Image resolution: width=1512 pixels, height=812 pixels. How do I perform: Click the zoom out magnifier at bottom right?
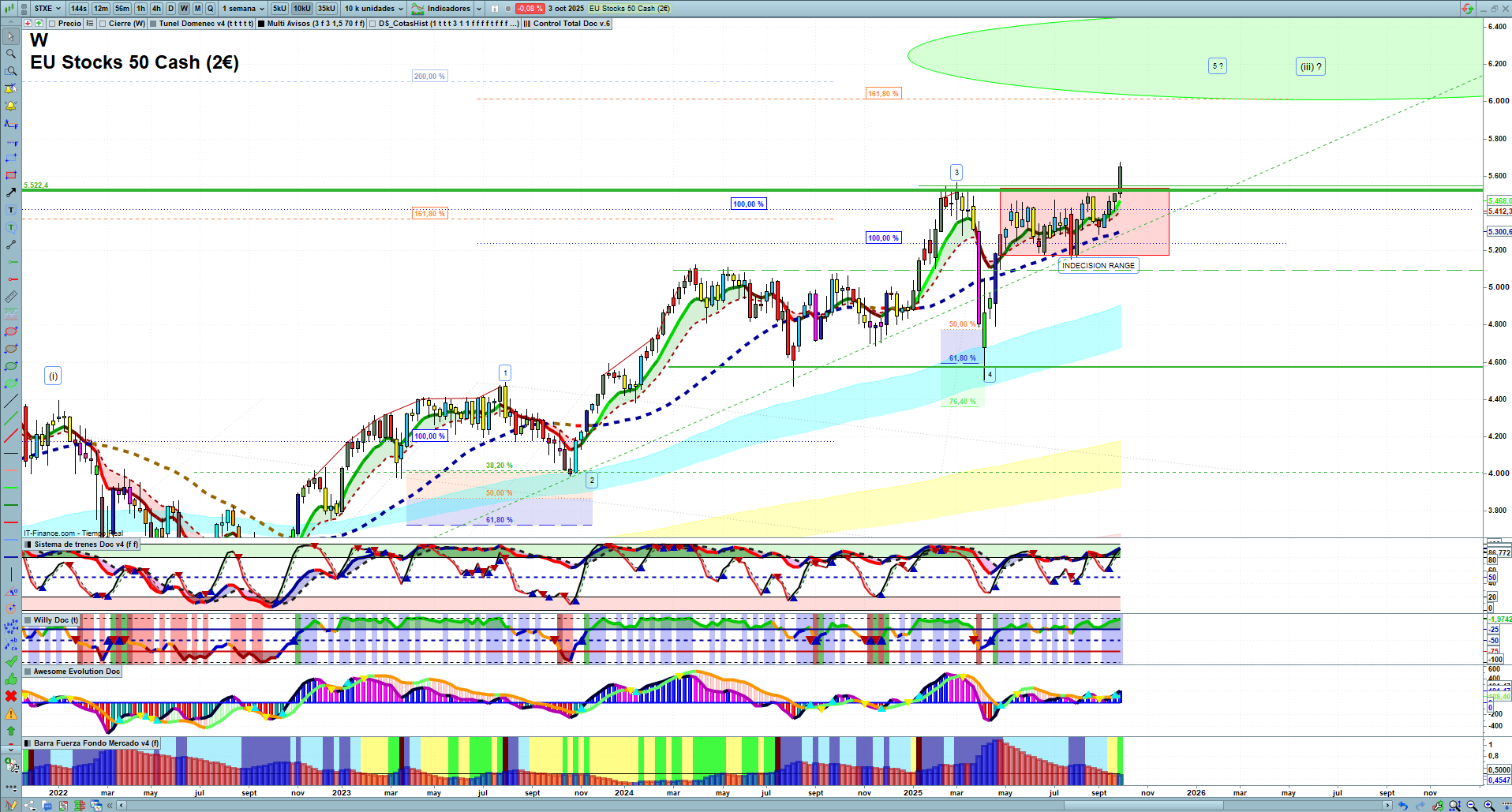pos(1473,806)
